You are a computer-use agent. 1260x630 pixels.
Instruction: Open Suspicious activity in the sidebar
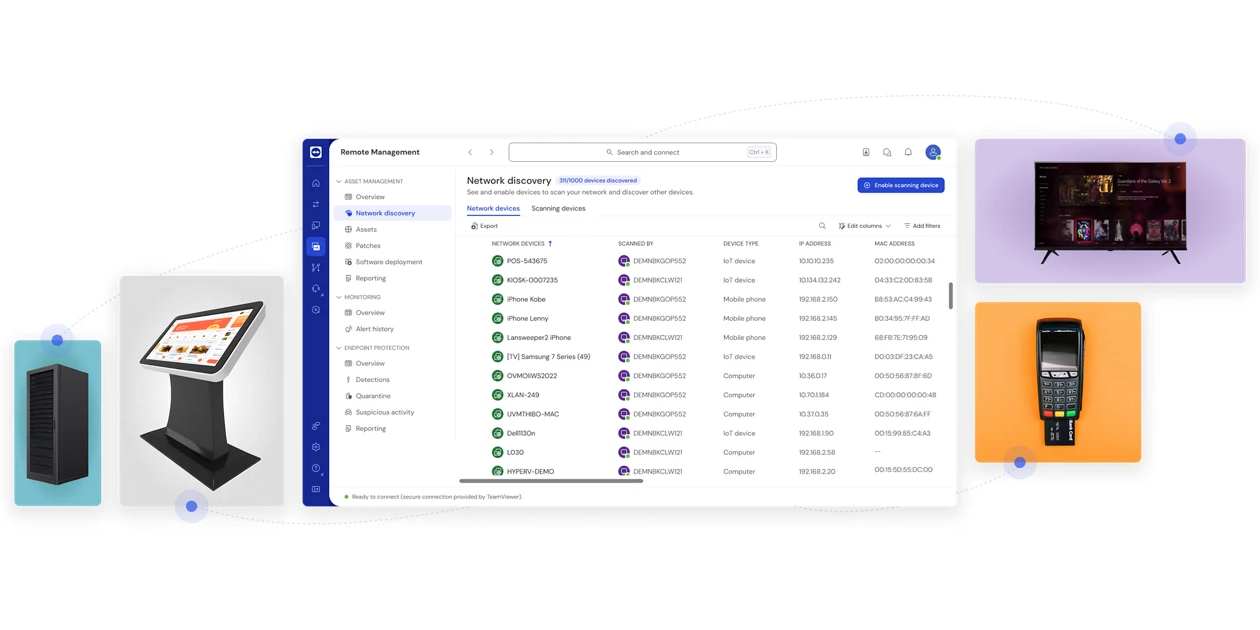(385, 412)
